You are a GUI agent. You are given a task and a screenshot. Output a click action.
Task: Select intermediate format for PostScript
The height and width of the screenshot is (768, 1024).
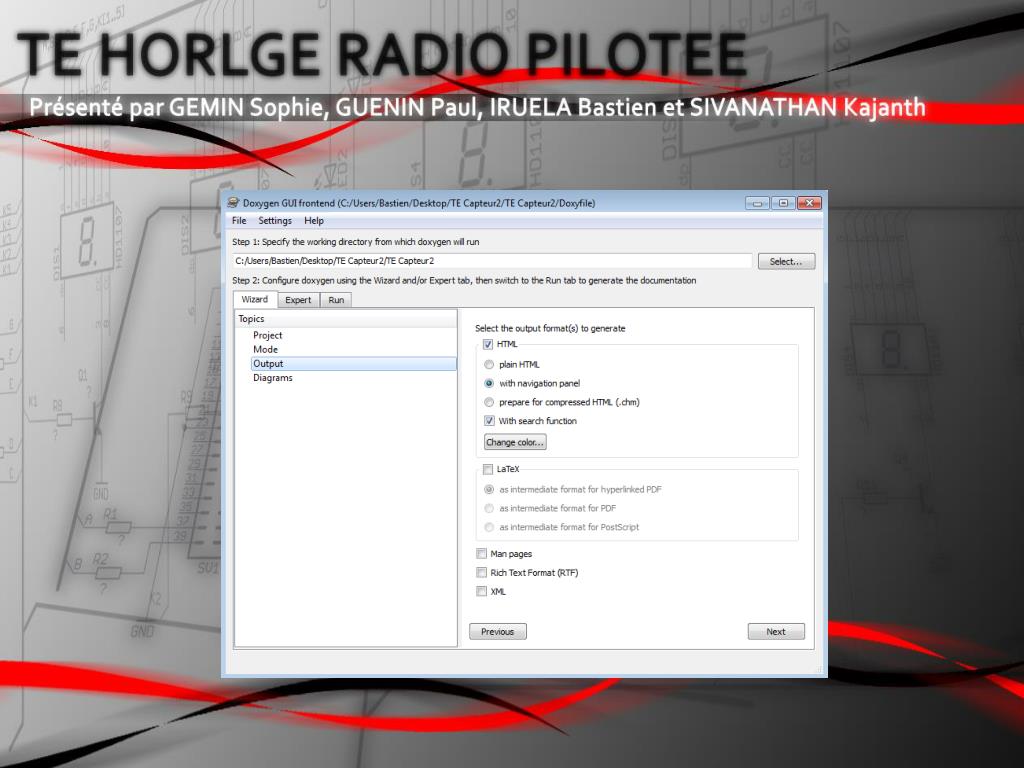click(x=488, y=527)
